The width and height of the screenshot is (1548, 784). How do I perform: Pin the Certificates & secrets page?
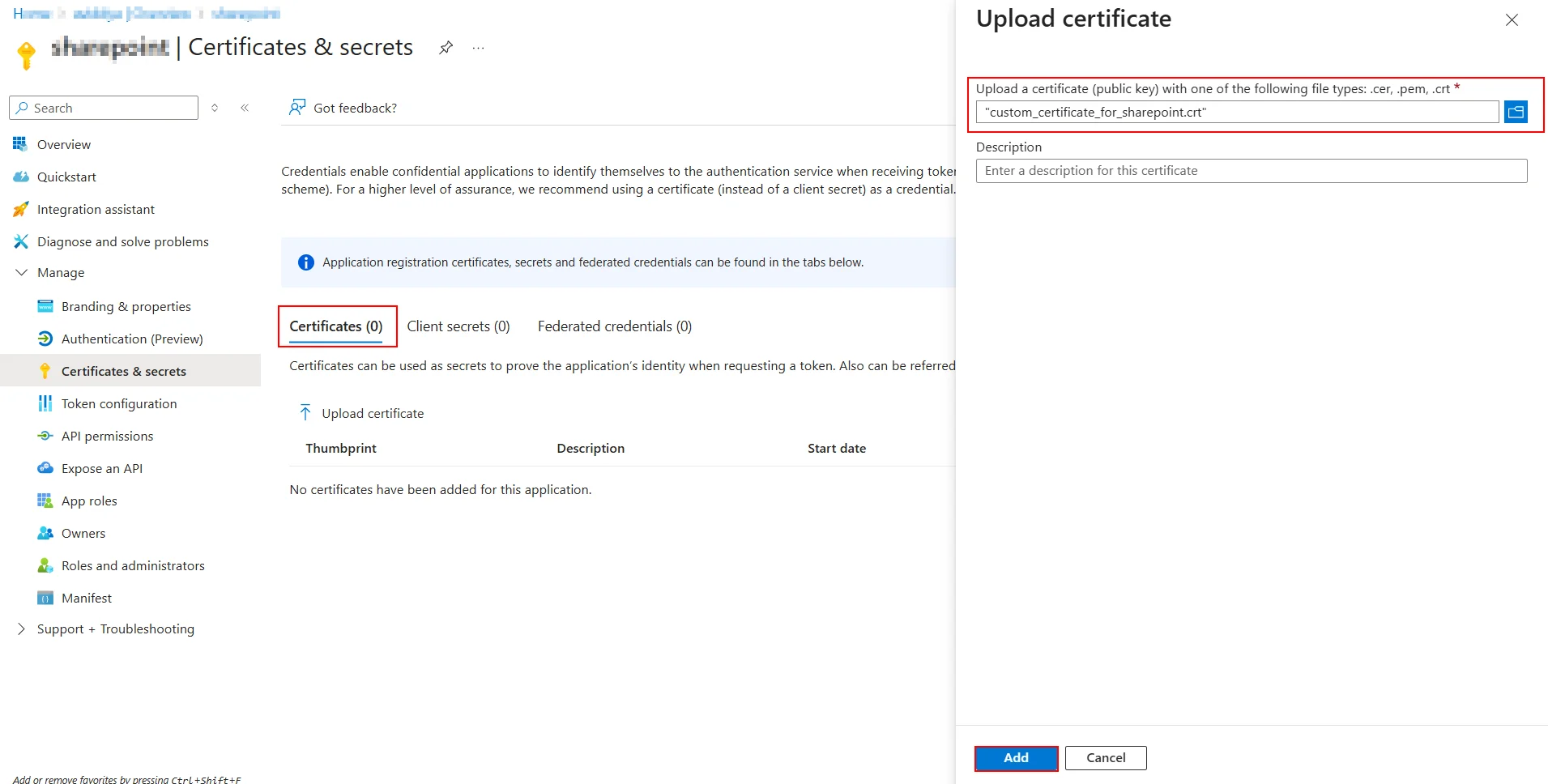coord(446,47)
